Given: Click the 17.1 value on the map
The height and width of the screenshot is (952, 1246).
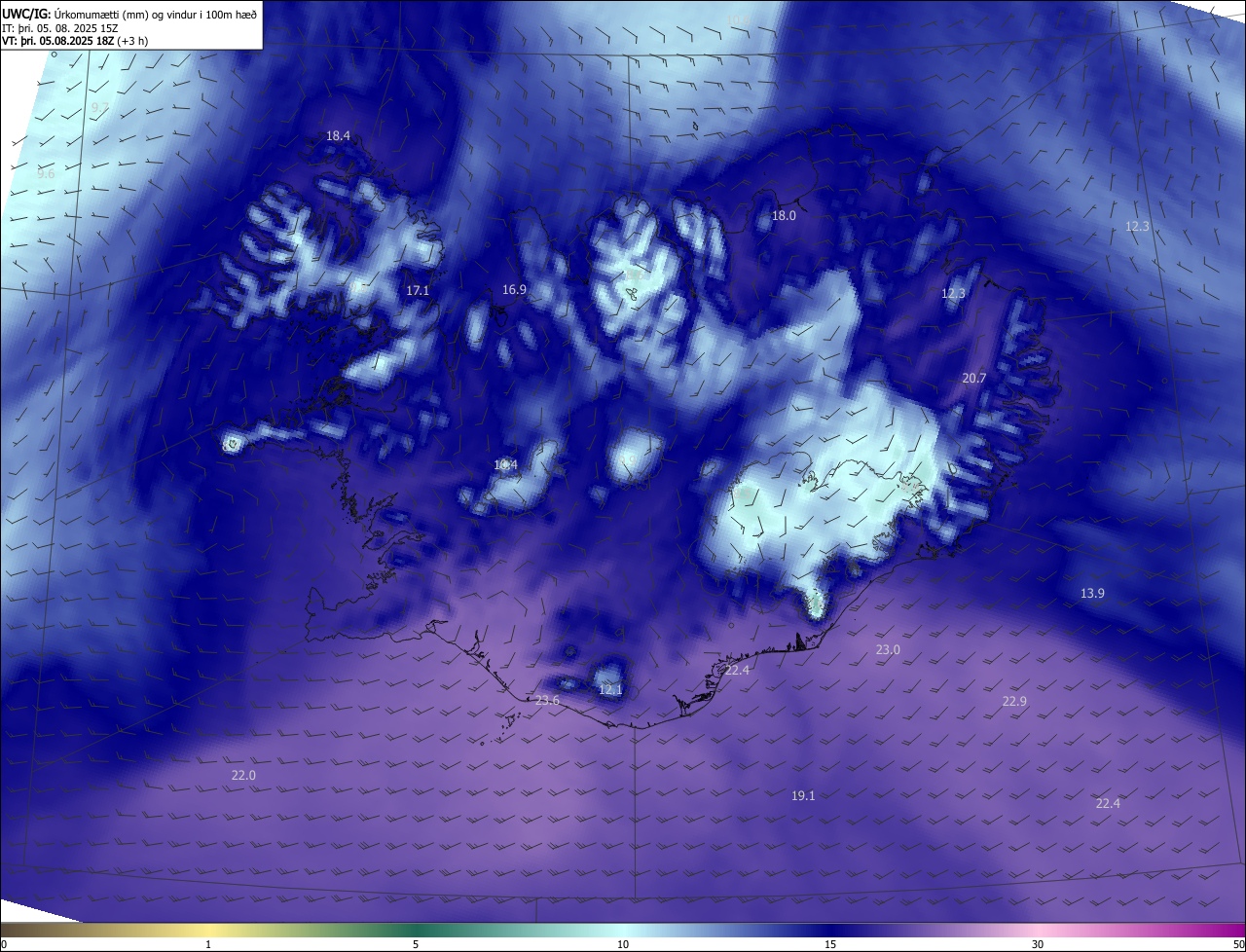Looking at the screenshot, I should pyautogui.click(x=418, y=291).
